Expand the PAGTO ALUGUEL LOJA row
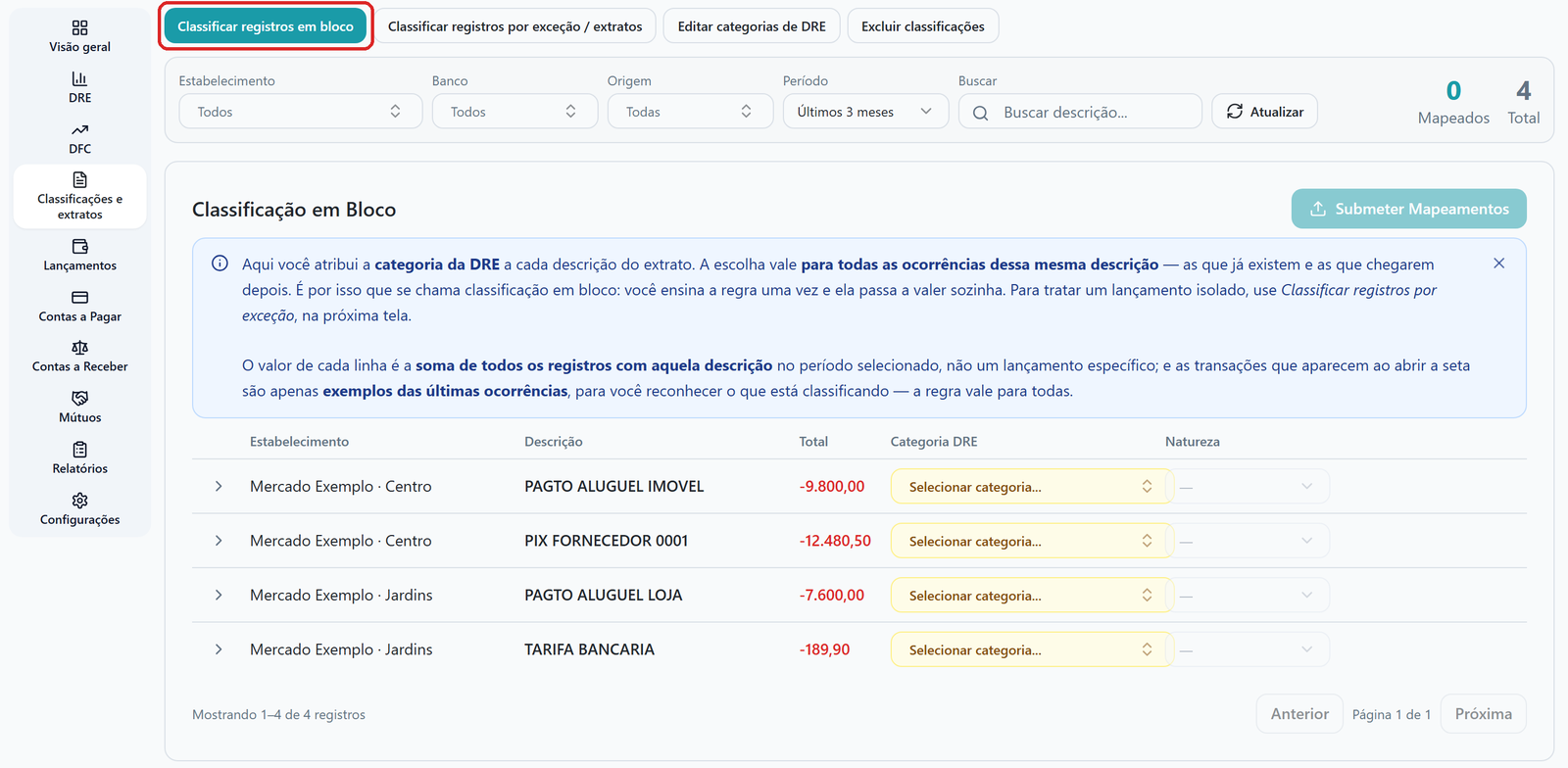This screenshot has height=768, width=1568. (219, 595)
